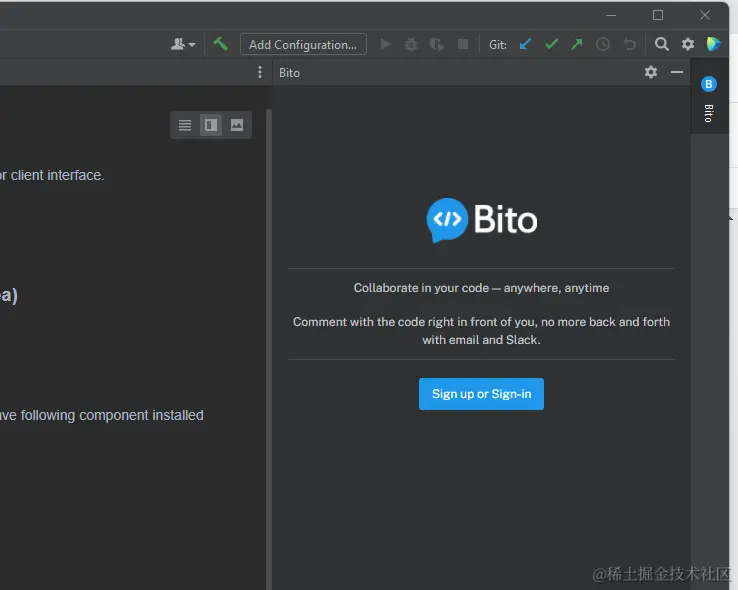Click the Debug bug icon

point(411,44)
